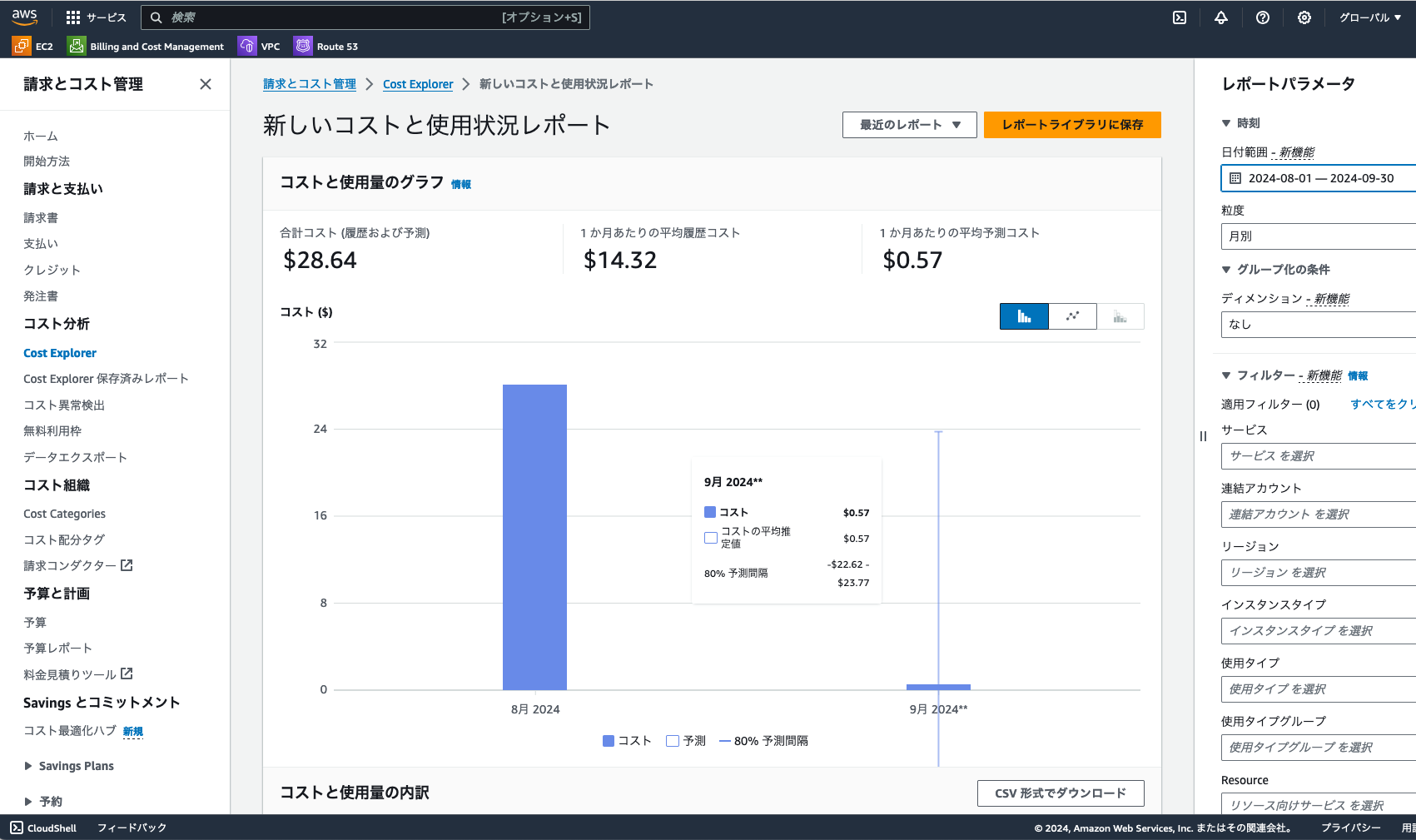Toggle コスト legend in chart
The height and width of the screenshot is (840, 1416).
coord(627,741)
